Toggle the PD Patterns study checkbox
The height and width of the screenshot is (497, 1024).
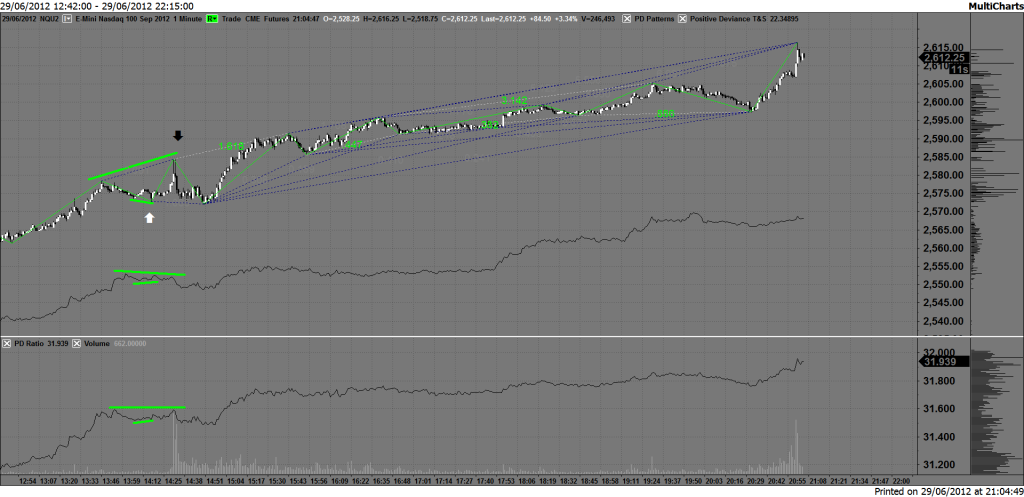click(627, 18)
